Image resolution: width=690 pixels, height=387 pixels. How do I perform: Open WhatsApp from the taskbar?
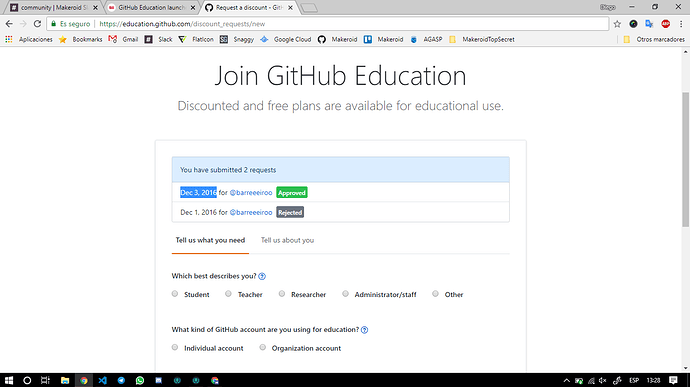140,380
